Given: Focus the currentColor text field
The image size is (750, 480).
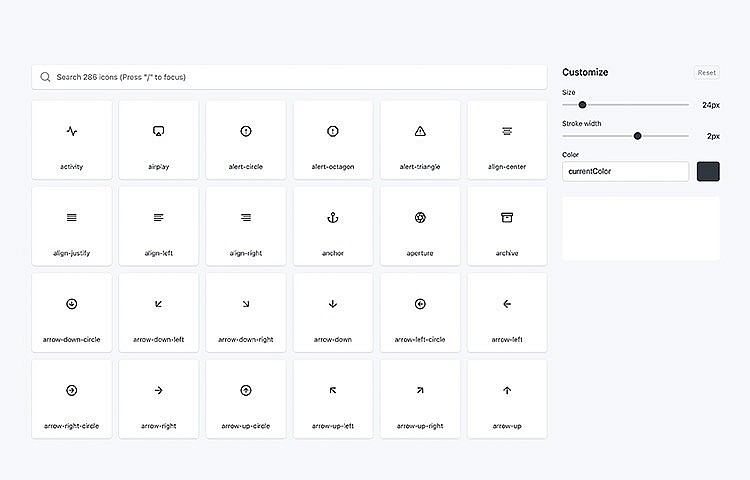Looking at the screenshot, I should 625,172.
